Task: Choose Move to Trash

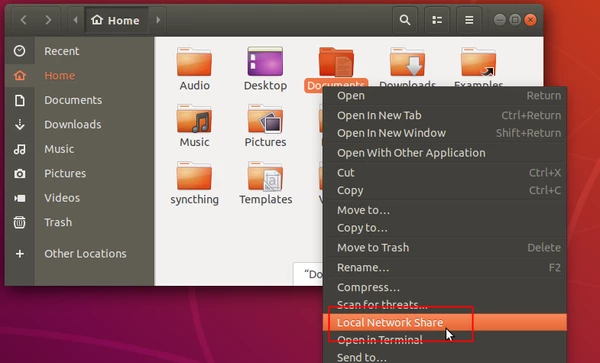Action: pos(445,247)
